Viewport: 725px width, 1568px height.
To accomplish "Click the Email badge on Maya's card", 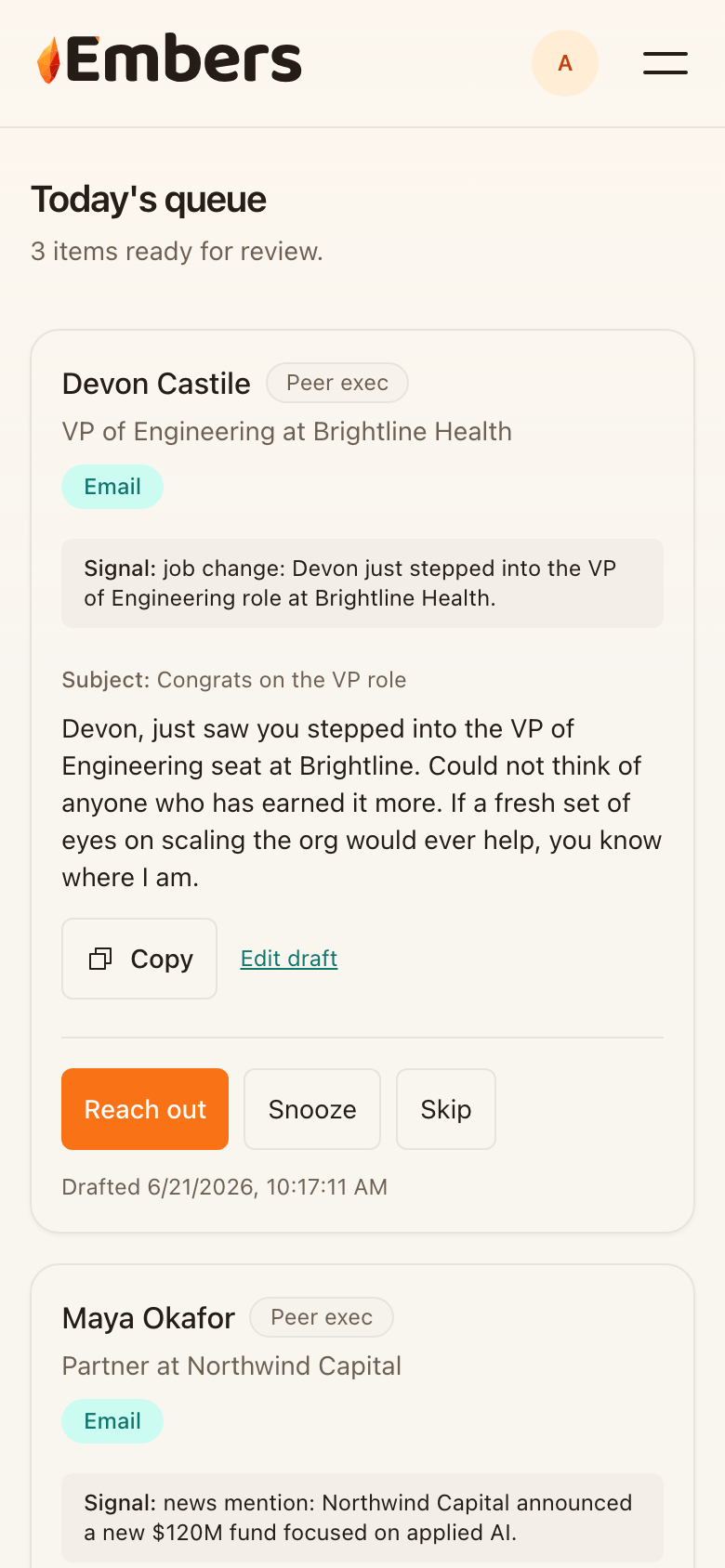I will [112, 1421].
